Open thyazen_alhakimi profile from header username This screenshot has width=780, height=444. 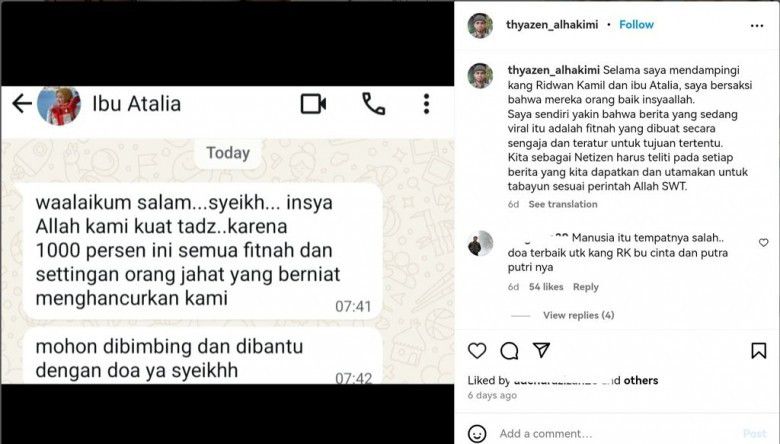coord(552,24)
